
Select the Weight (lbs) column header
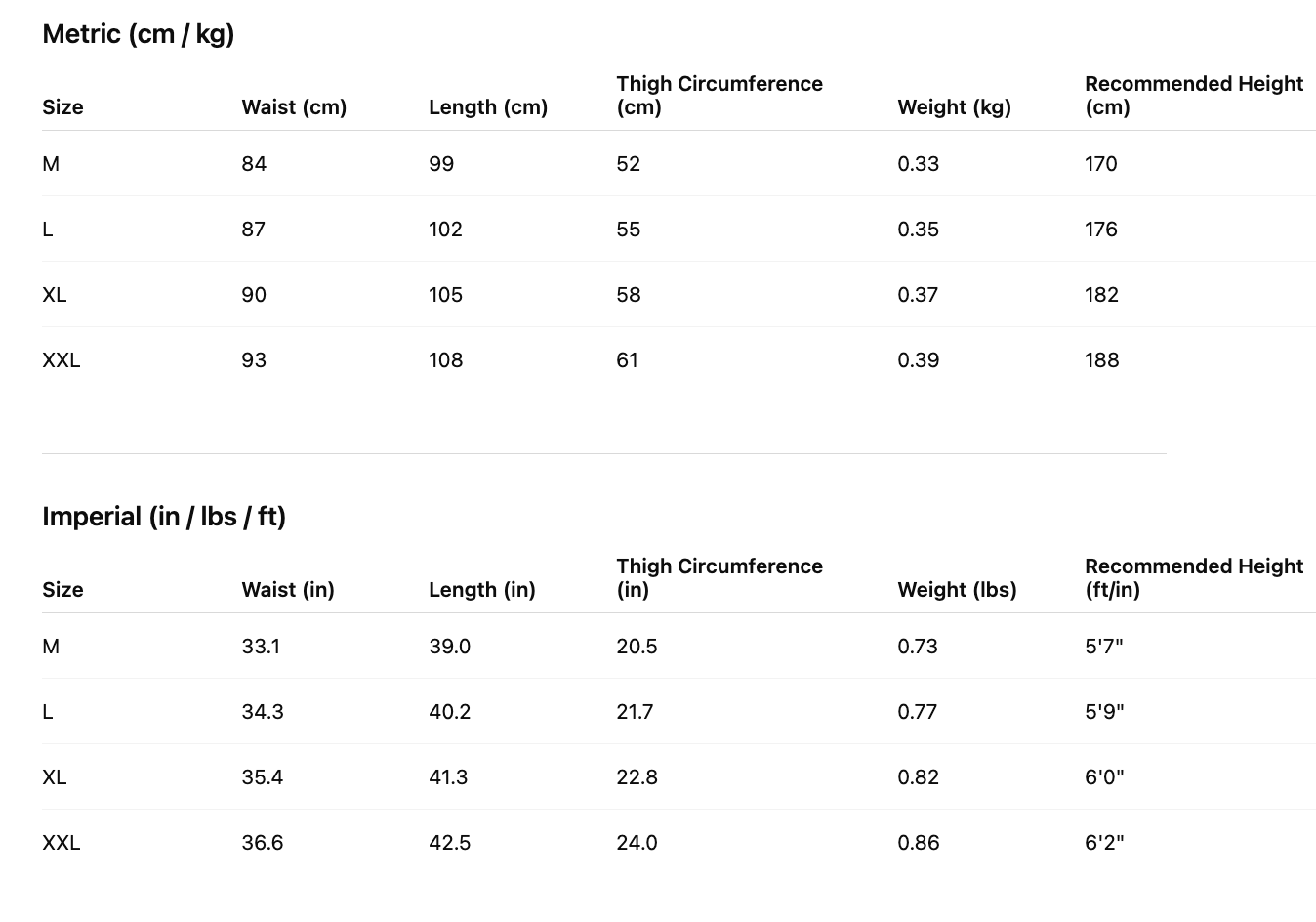[x=957, y=590]
